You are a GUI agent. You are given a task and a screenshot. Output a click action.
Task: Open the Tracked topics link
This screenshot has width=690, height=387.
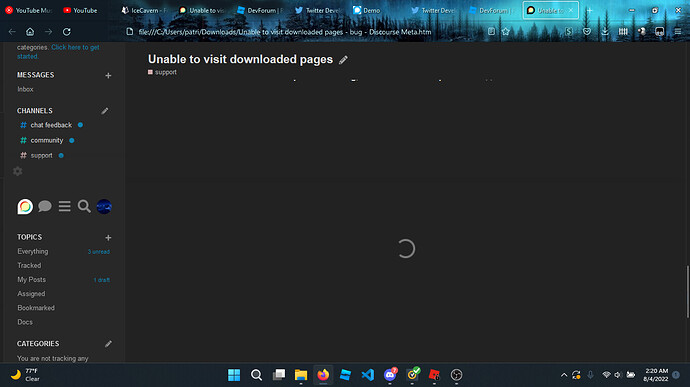(x=29, y=265)
